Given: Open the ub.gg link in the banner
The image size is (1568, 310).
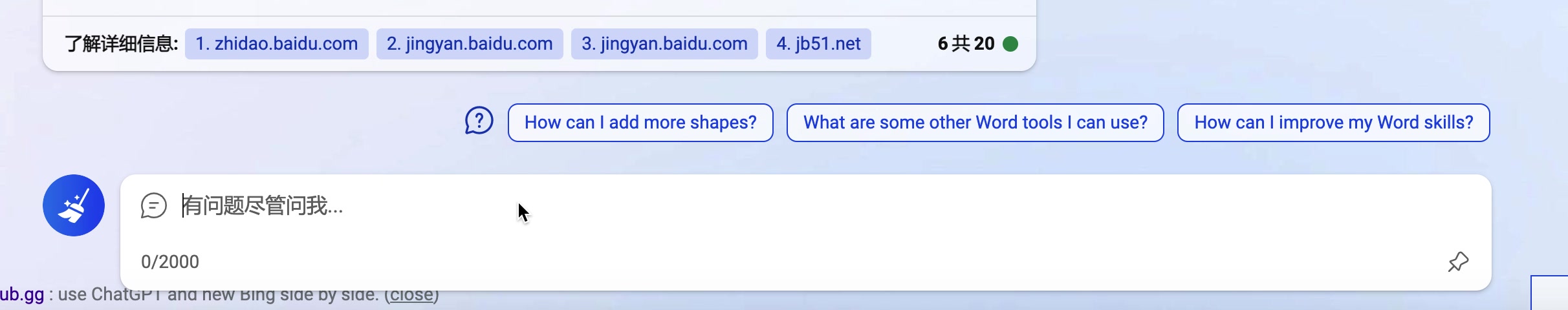Looking at the screenshot, I should pyautogui.click(x=22, y=295).
